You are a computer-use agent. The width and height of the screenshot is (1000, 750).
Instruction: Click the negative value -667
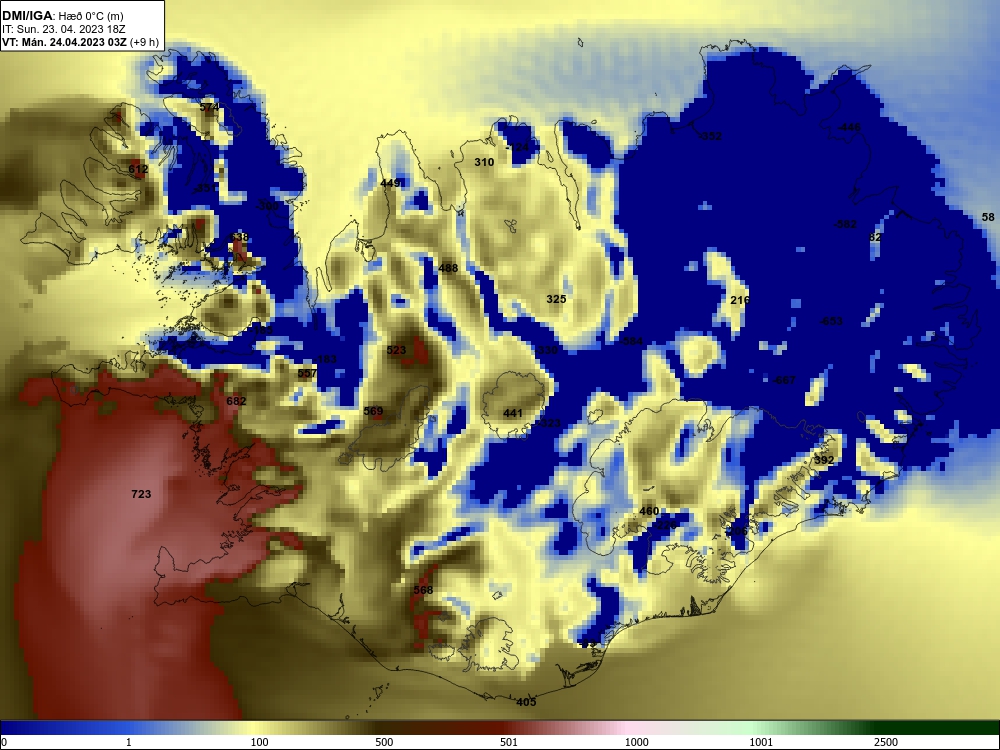tap(784, 380)
